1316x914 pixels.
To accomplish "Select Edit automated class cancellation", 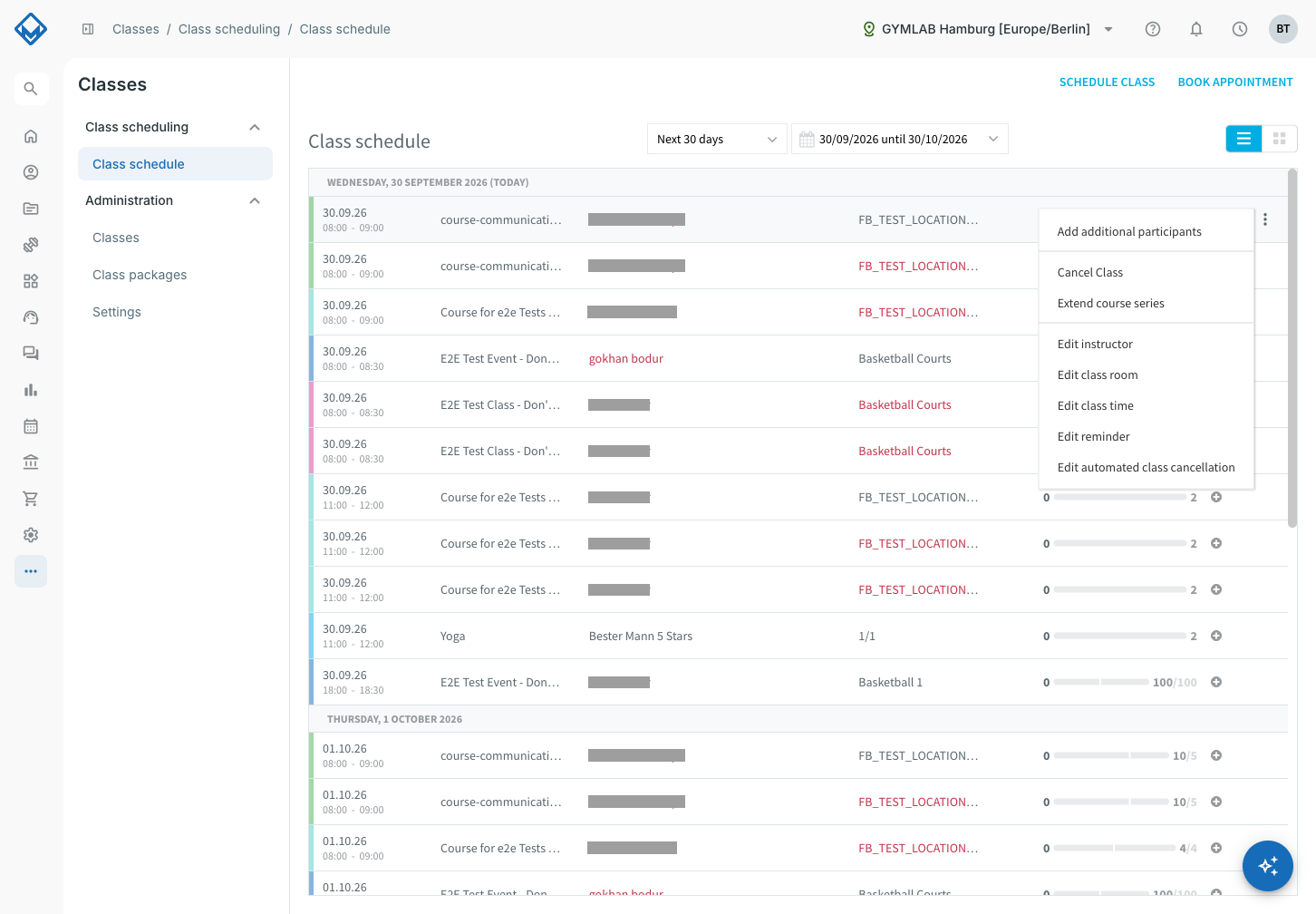I will point(1147,468).
